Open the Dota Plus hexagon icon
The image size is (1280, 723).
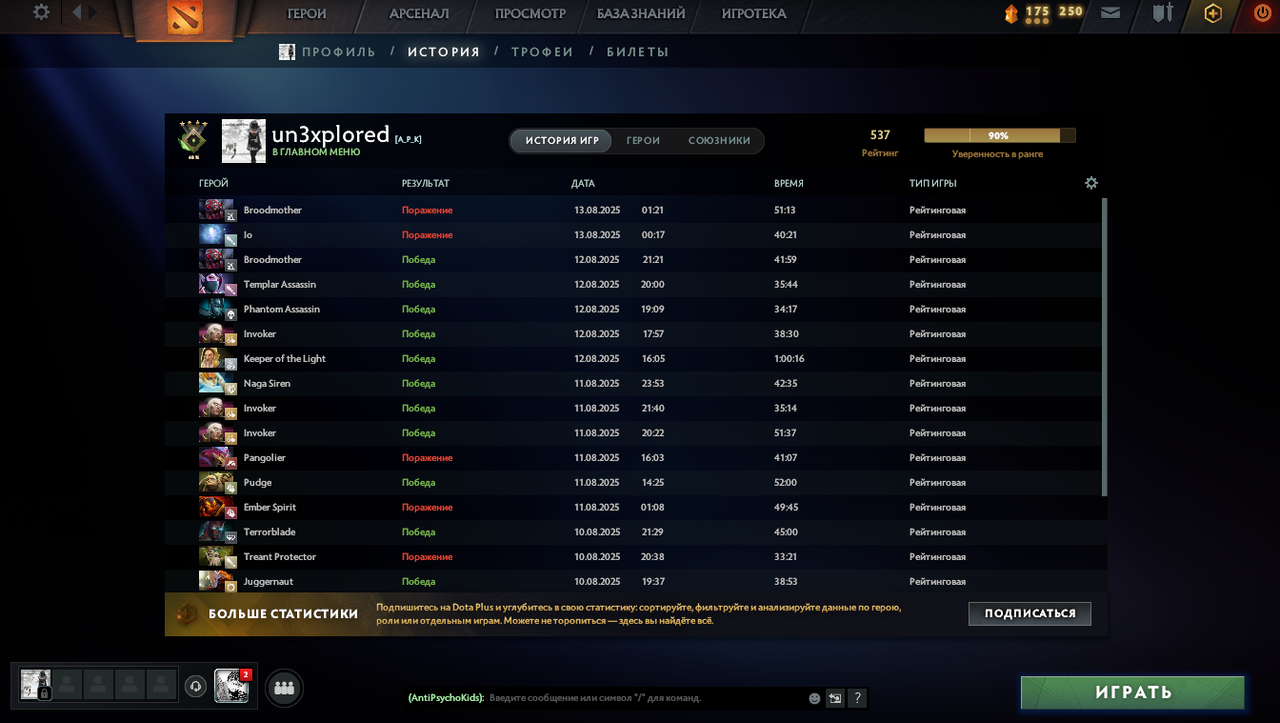point(1213,13)
